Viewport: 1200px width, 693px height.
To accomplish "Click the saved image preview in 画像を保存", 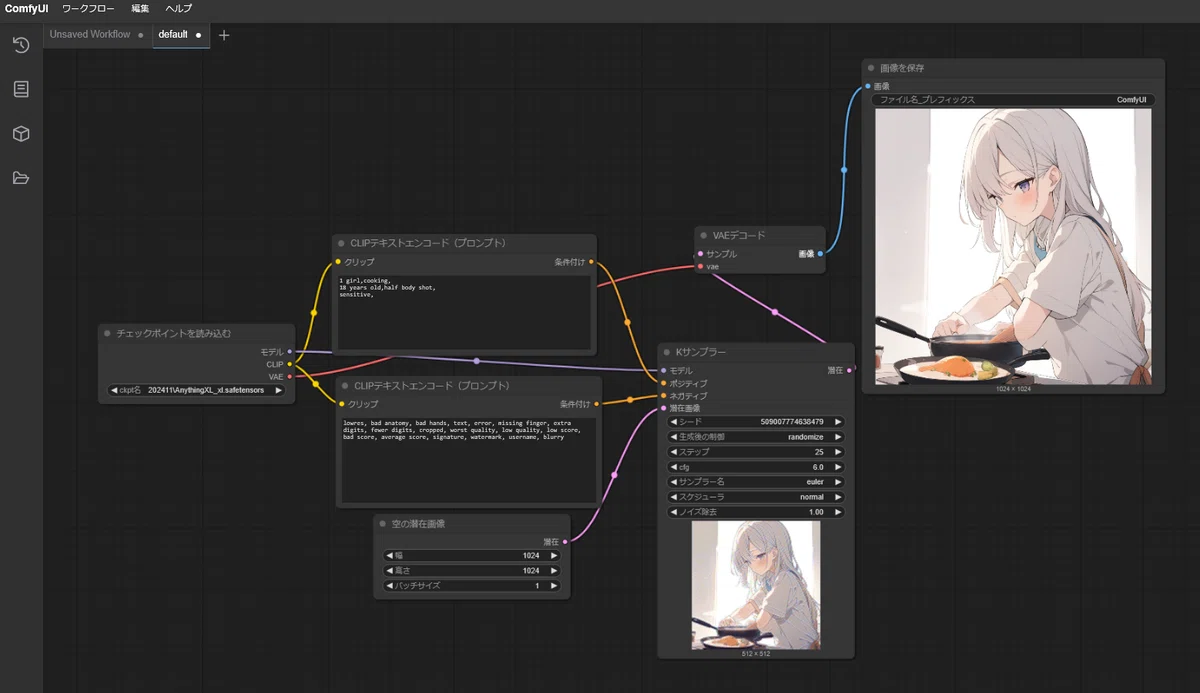I will [x=1013, y=246].
